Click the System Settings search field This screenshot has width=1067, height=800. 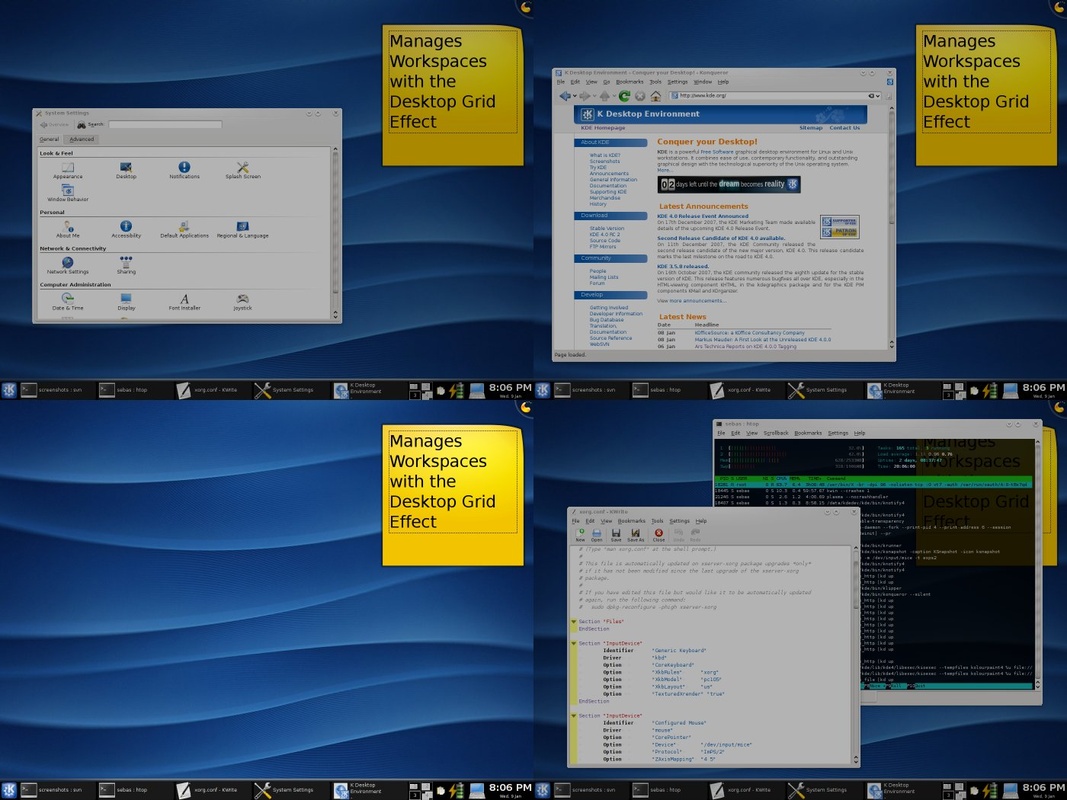(165, 124)
